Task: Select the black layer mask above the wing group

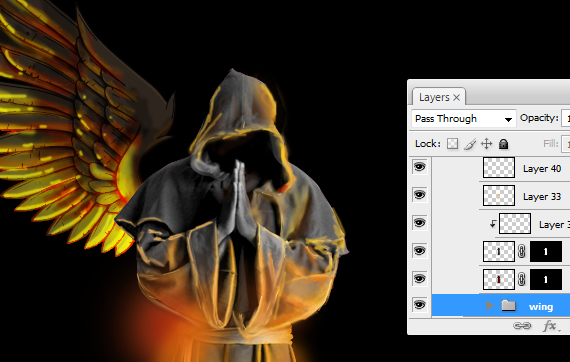Action: 546,279
